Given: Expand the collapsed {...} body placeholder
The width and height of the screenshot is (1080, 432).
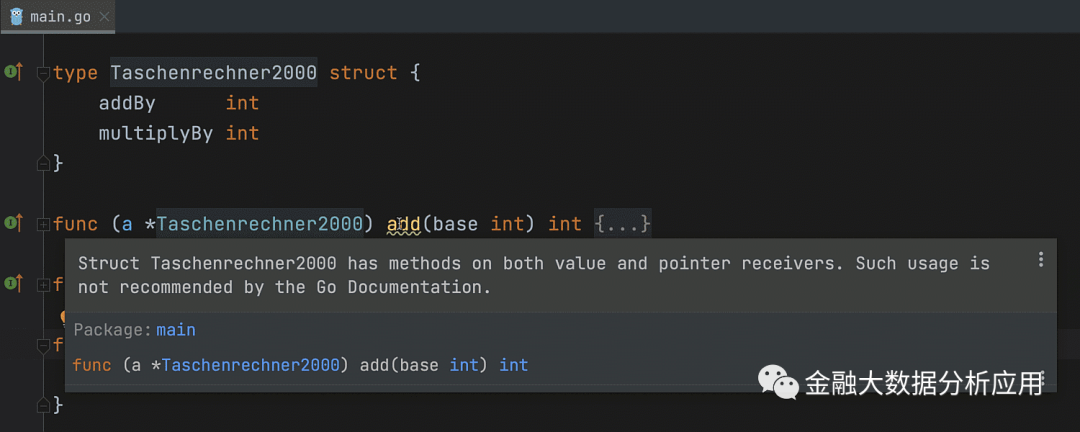Looking at the screenshot, I should click(622, 224).
